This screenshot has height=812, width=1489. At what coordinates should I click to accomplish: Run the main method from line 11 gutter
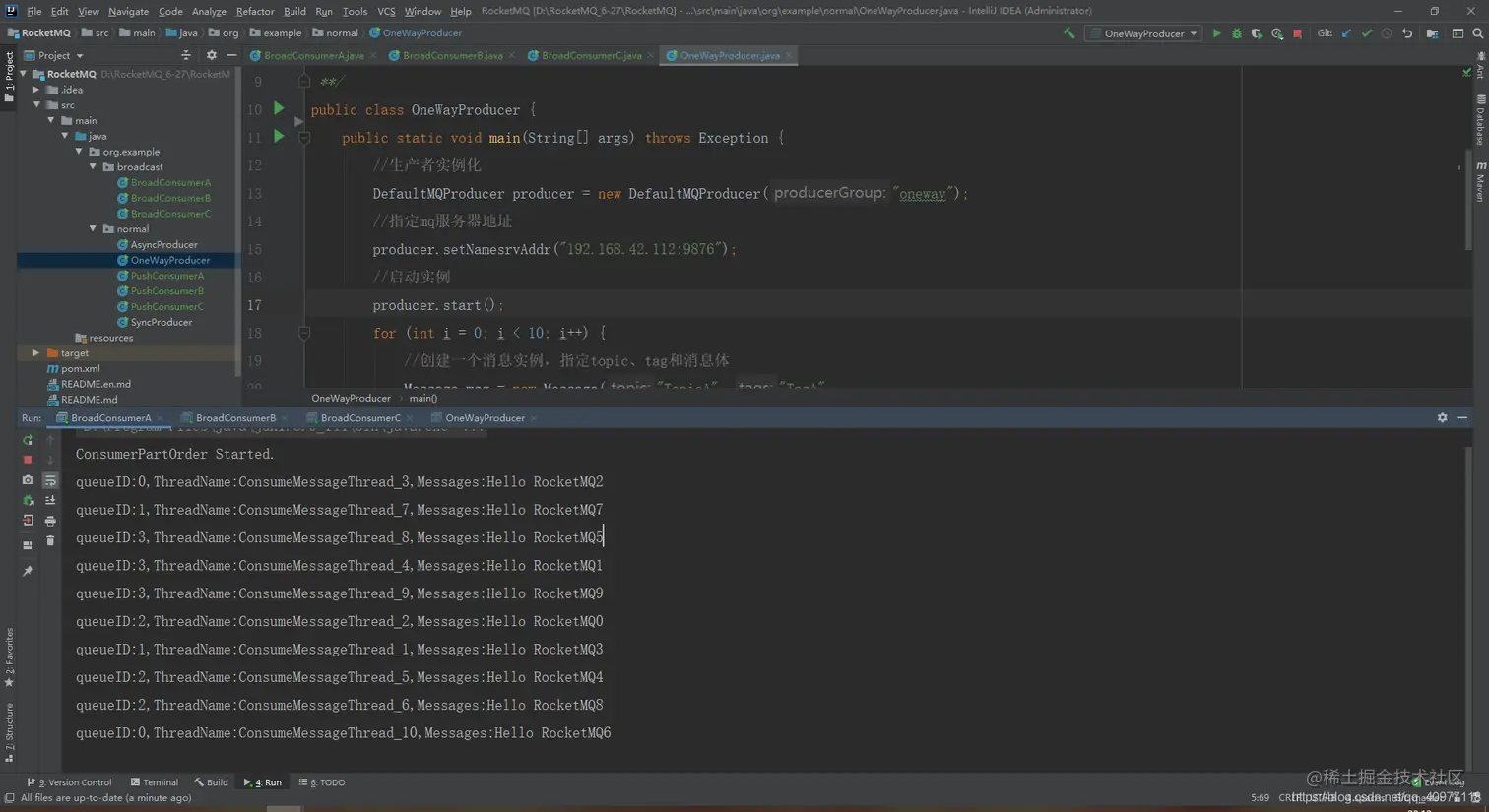click(279, 137)
